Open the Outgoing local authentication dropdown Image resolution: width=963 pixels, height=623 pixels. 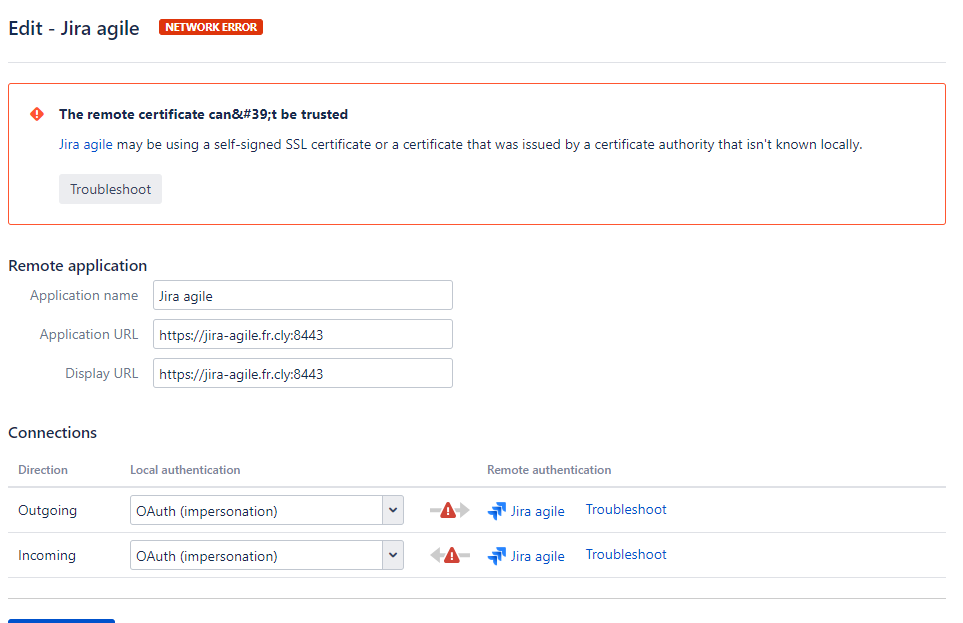coord(266,510)
